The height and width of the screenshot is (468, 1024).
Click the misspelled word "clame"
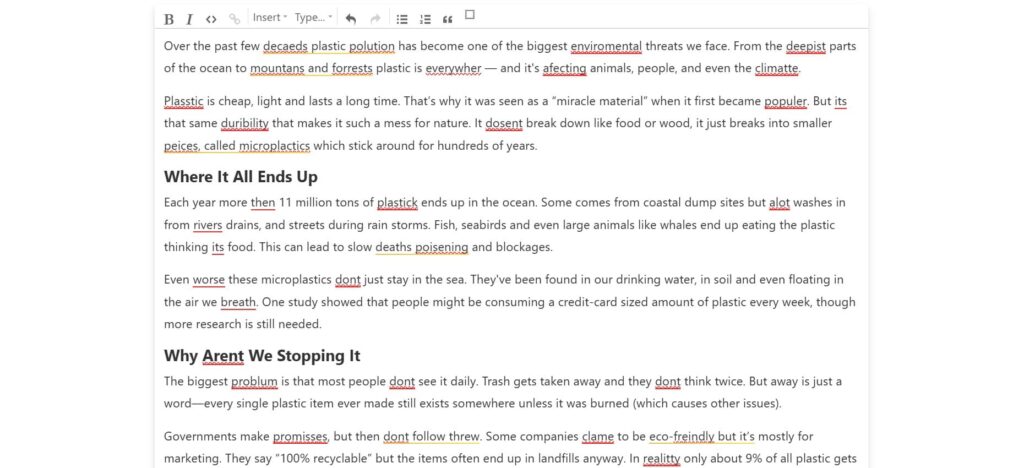(598, 437)
